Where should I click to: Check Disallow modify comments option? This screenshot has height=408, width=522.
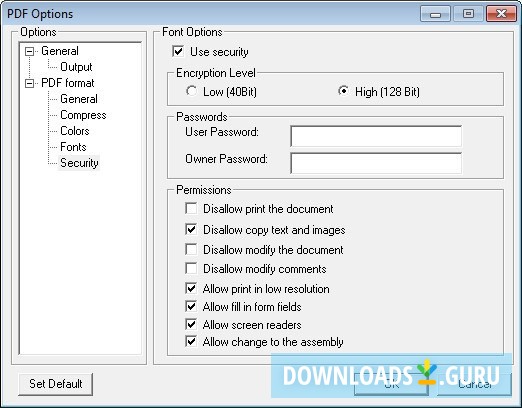tap(191, 268)
